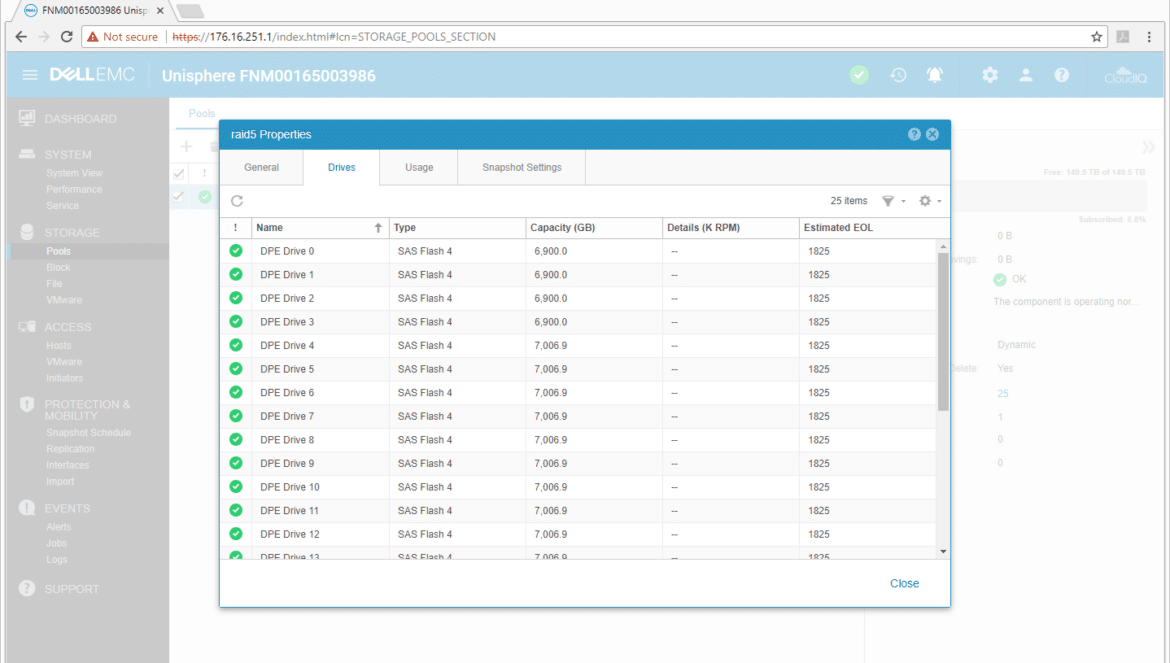Click the Events alert icon in sidebar

tap(27, 508)
